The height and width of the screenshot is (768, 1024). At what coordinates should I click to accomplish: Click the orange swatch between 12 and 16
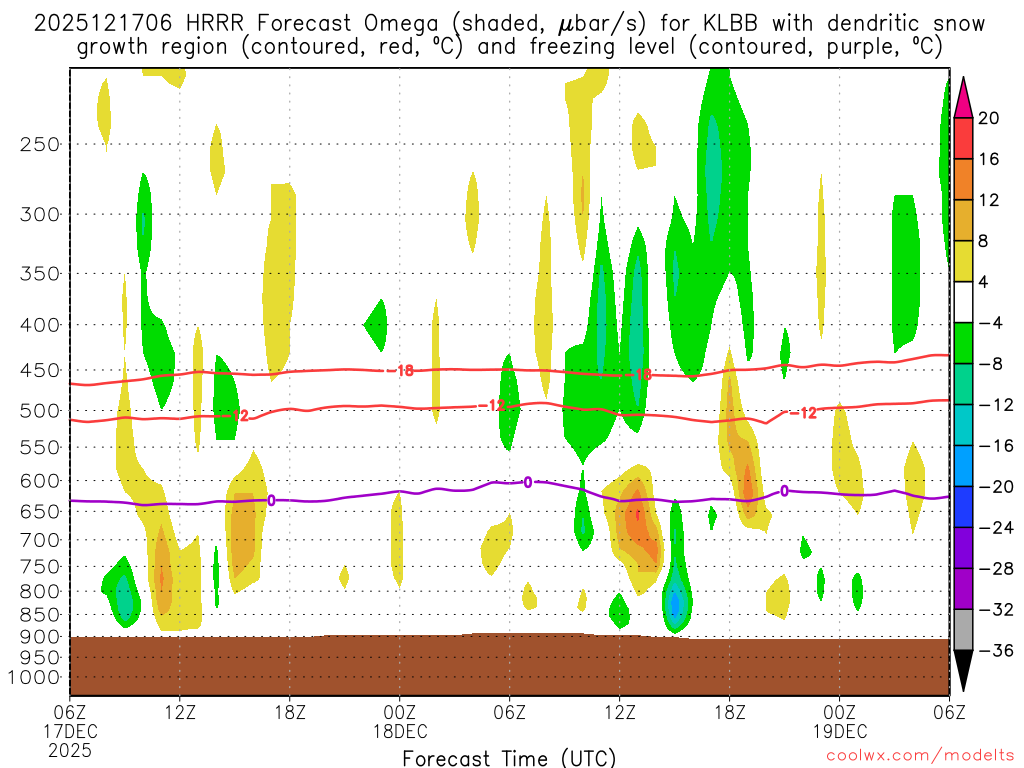(x=963, y=179)
